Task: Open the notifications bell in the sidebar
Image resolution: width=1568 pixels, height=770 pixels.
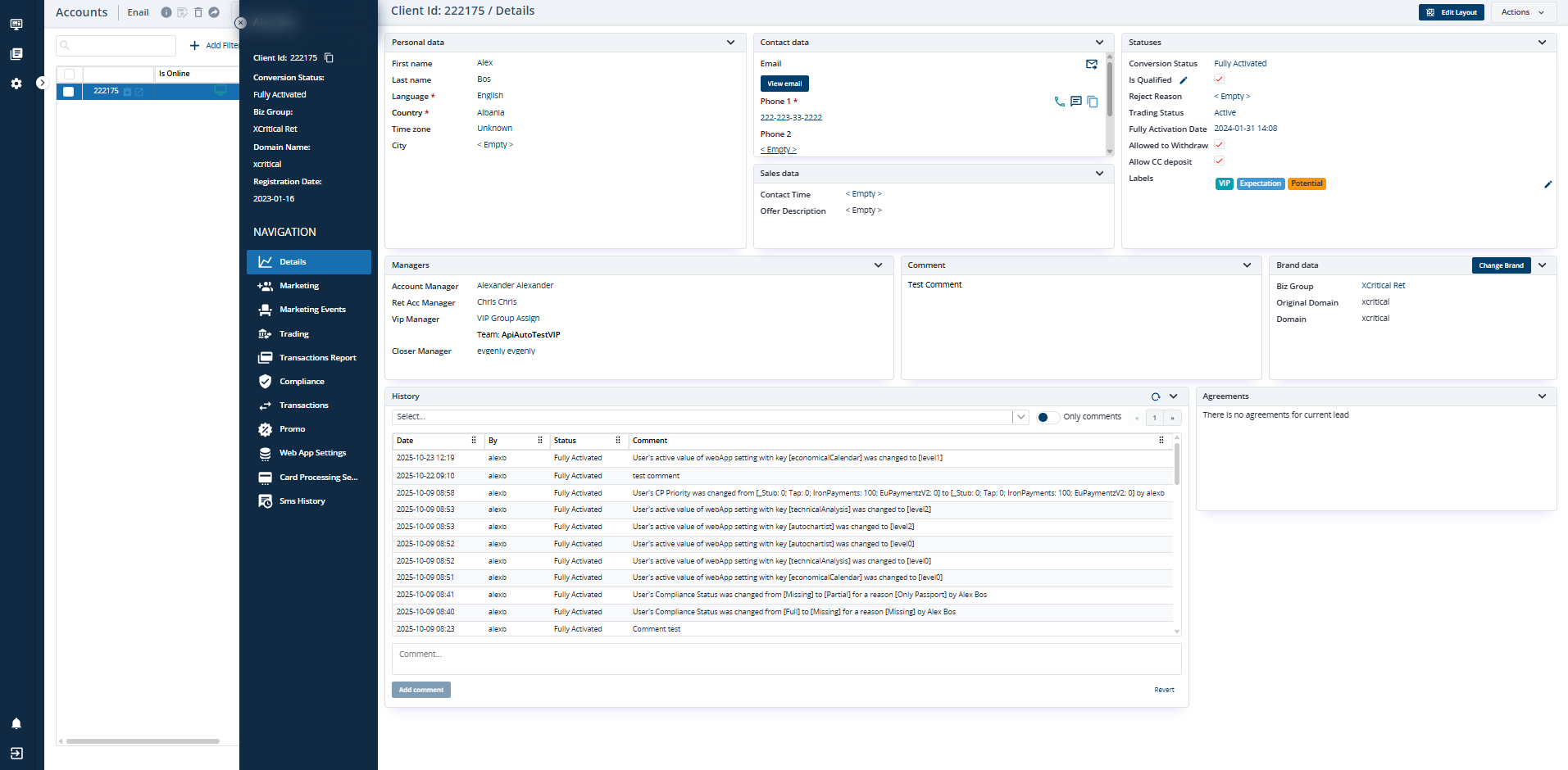Action: click(16, 723)
